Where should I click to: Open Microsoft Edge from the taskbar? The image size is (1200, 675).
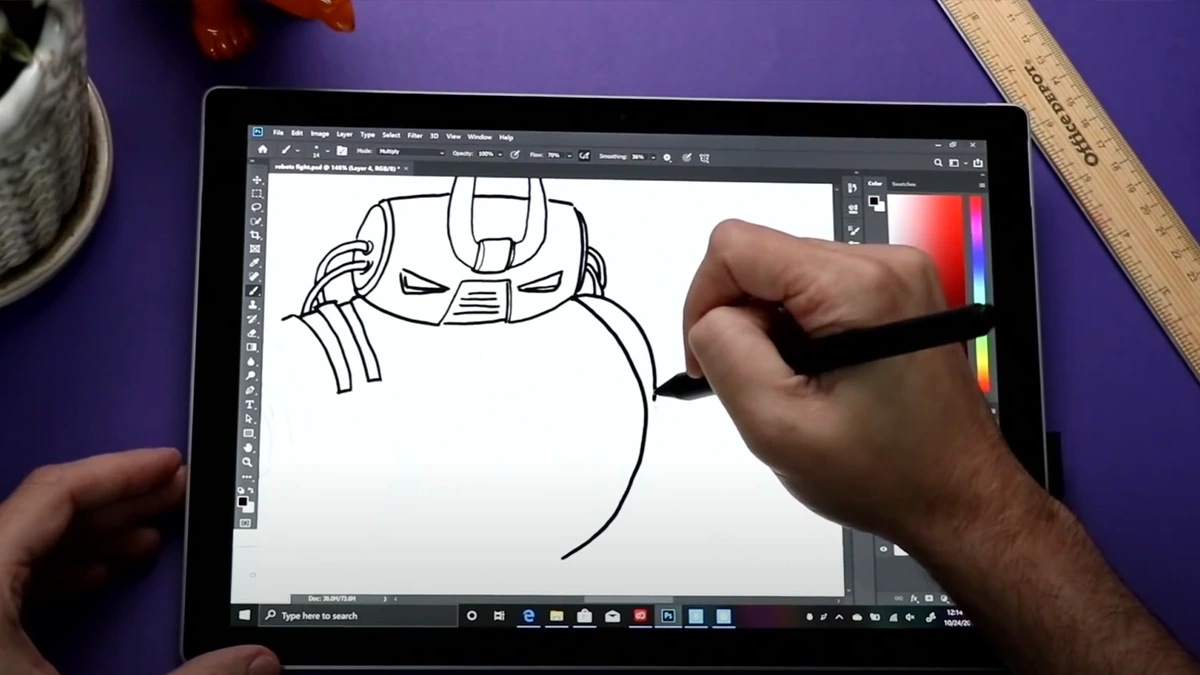[529, 616]
